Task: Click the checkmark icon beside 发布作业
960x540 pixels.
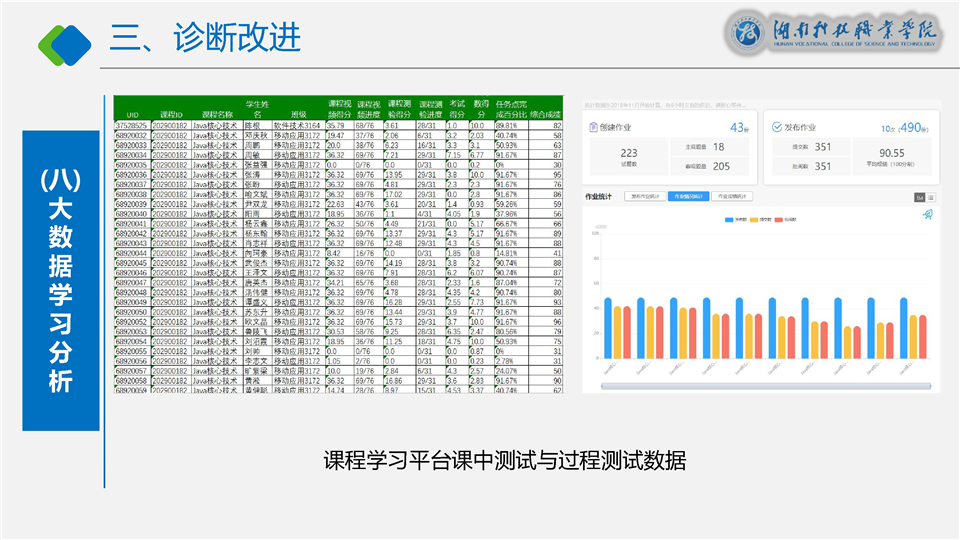Action: click(778, 128)
